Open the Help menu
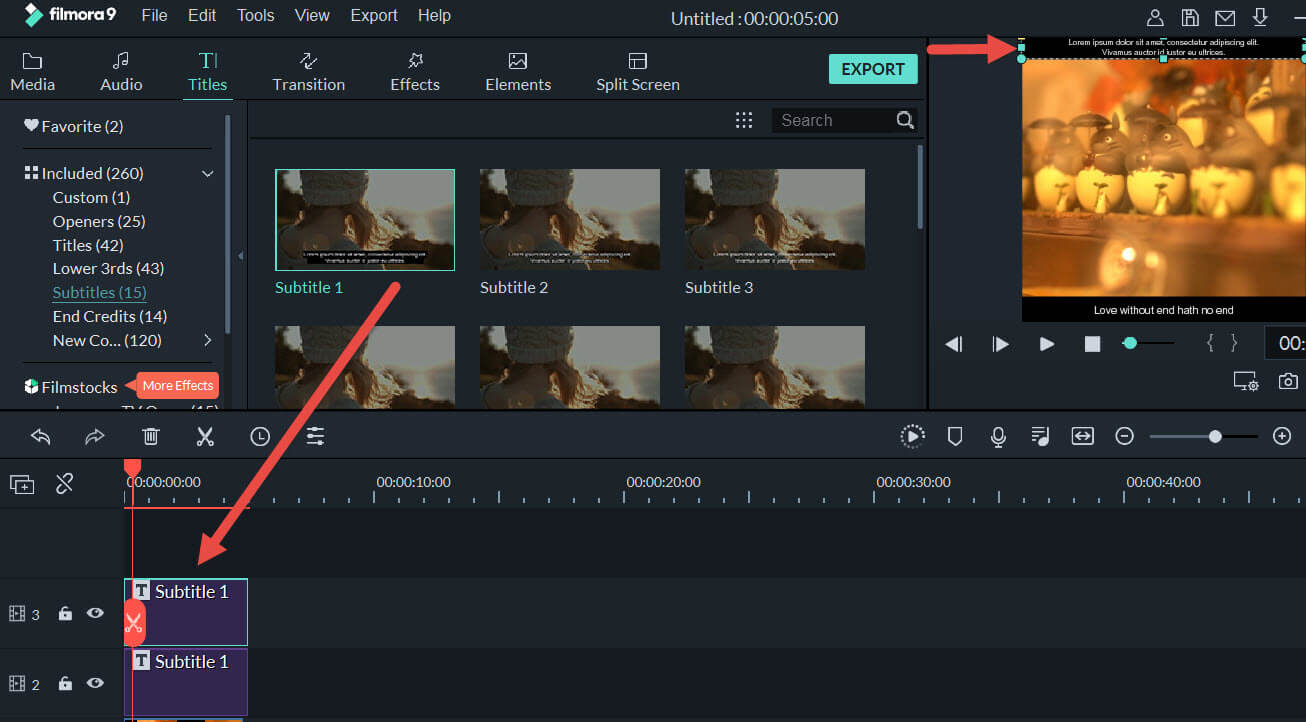The width and height of the screenshot is (1306, 722). coord(434,16)
